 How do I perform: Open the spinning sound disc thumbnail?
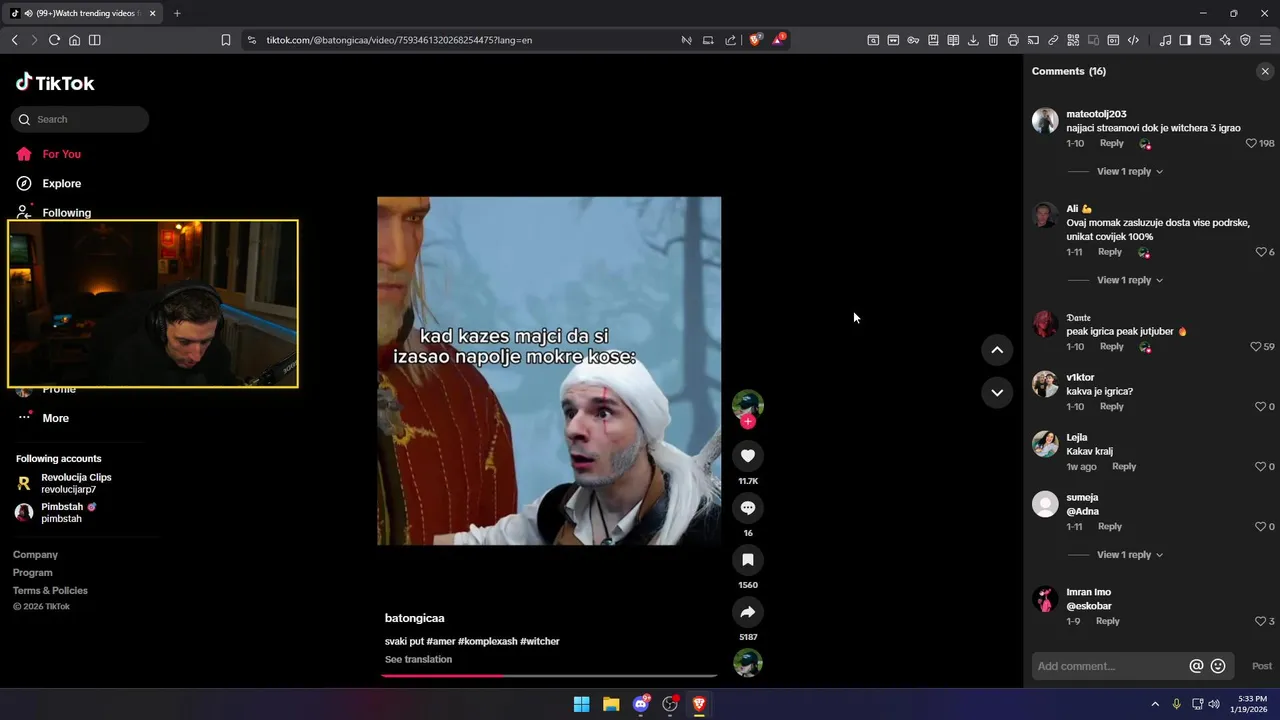(747, 663)
